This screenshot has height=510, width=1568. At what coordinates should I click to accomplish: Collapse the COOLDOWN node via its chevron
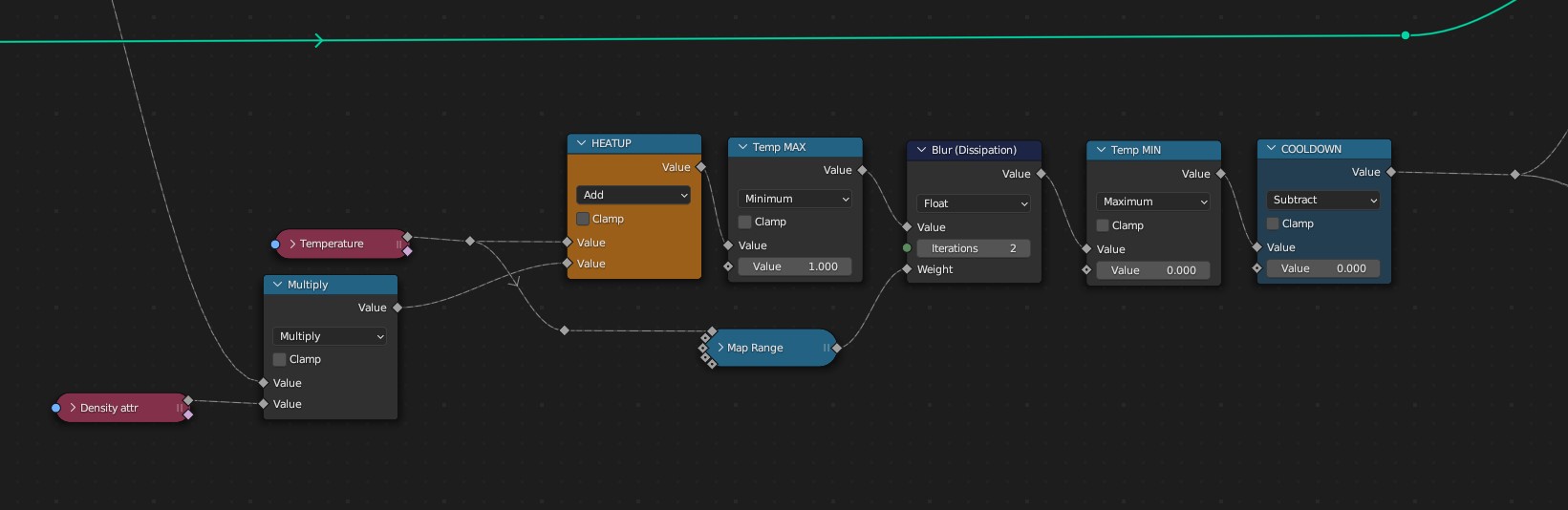(x=1271, y=149)
